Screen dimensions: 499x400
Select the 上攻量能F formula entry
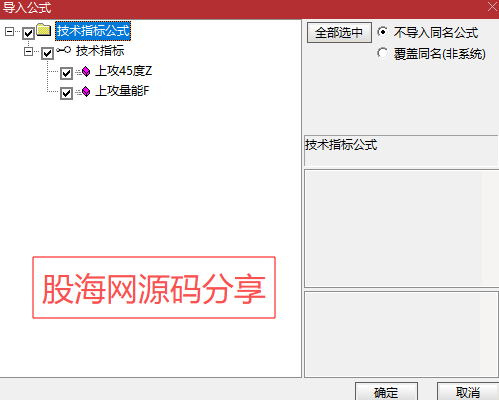tap(122, 91)
